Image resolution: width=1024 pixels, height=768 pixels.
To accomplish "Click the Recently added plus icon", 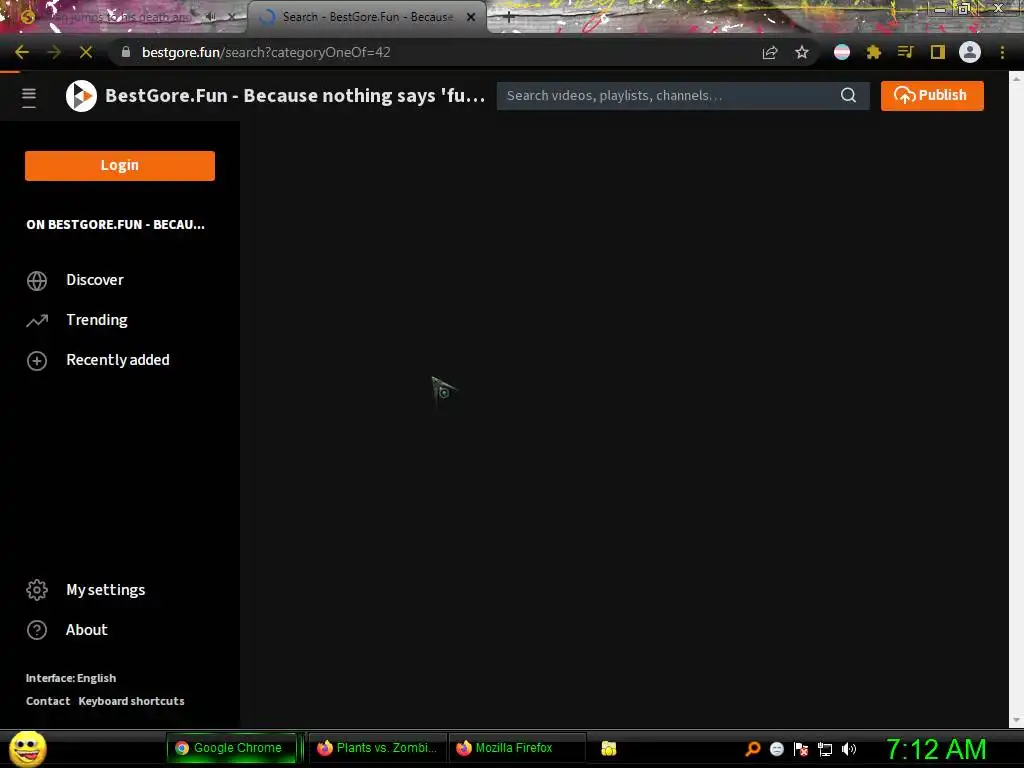I will click(x=37, y=360).
